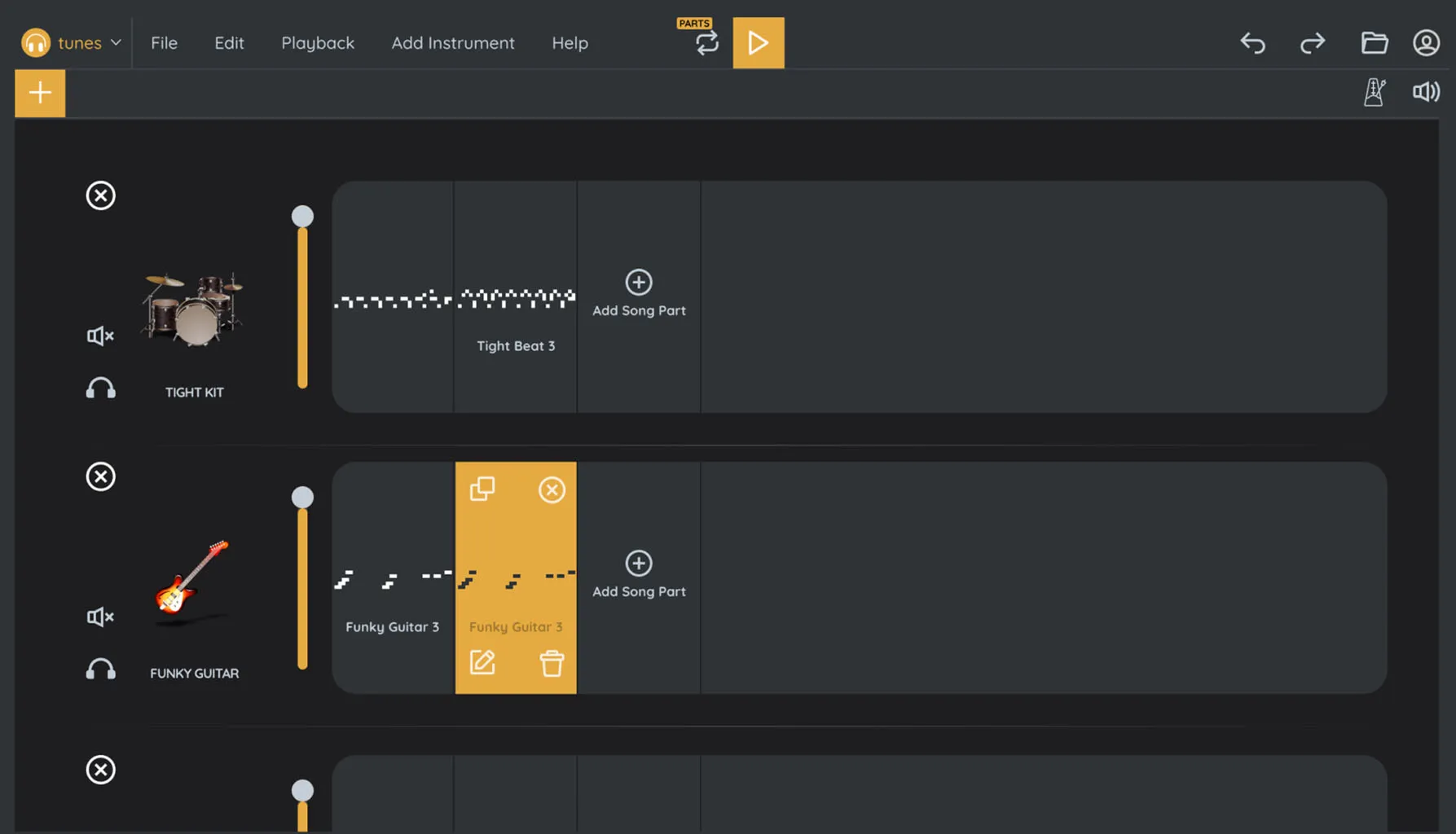Click the Tight Kit volume slider handle
Screen dimensions: 1456x834
click(x=302, y=216)
